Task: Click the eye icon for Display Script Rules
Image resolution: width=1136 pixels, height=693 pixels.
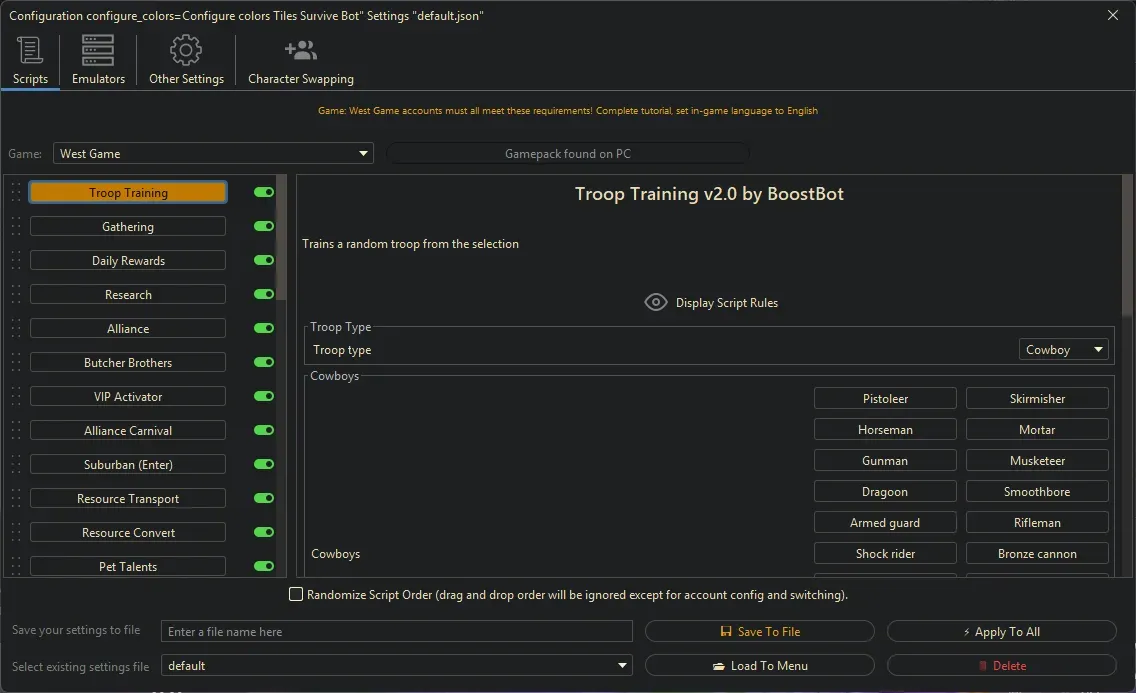Action: [x=656, y=302]
